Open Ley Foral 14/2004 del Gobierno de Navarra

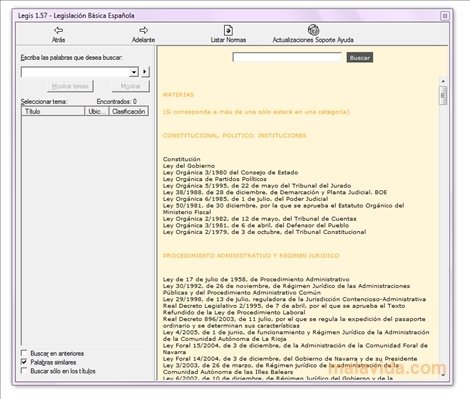point(290,359)
